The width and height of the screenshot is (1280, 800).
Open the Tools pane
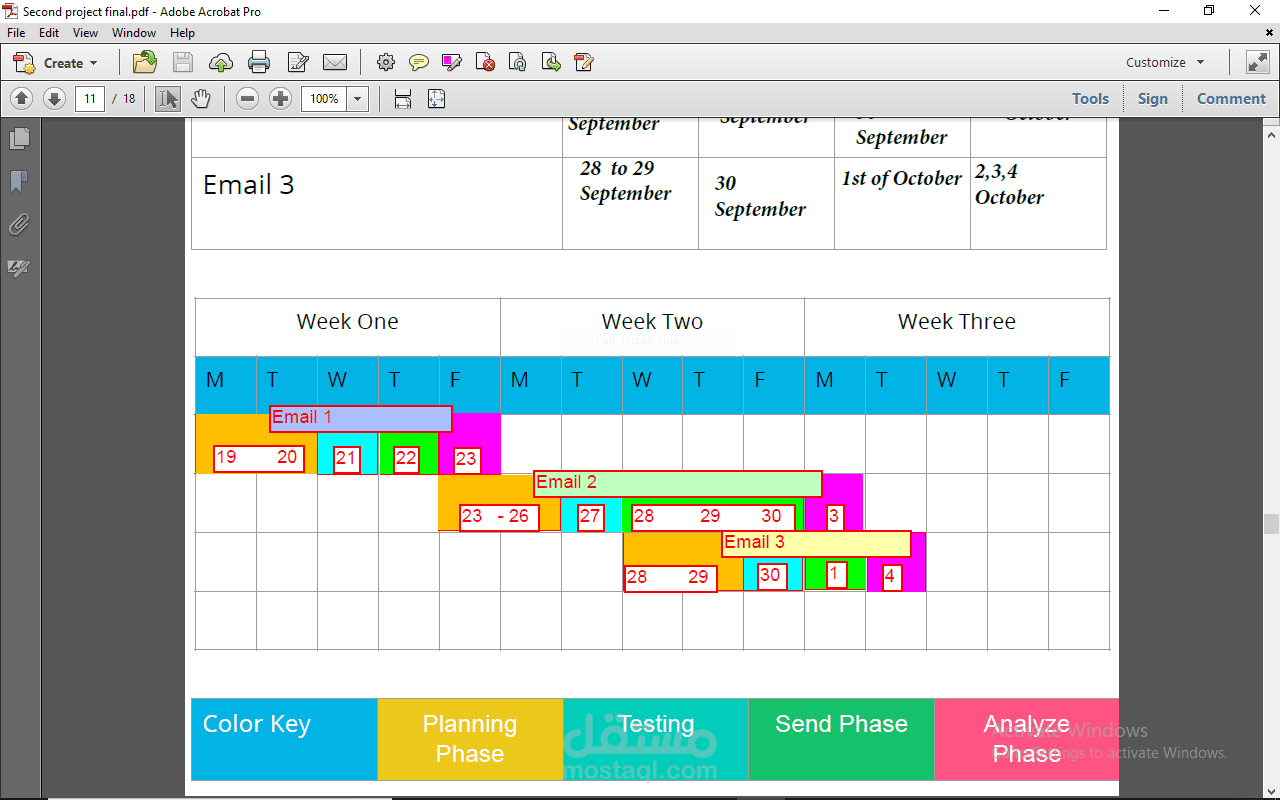click(x=1090, y=98)
